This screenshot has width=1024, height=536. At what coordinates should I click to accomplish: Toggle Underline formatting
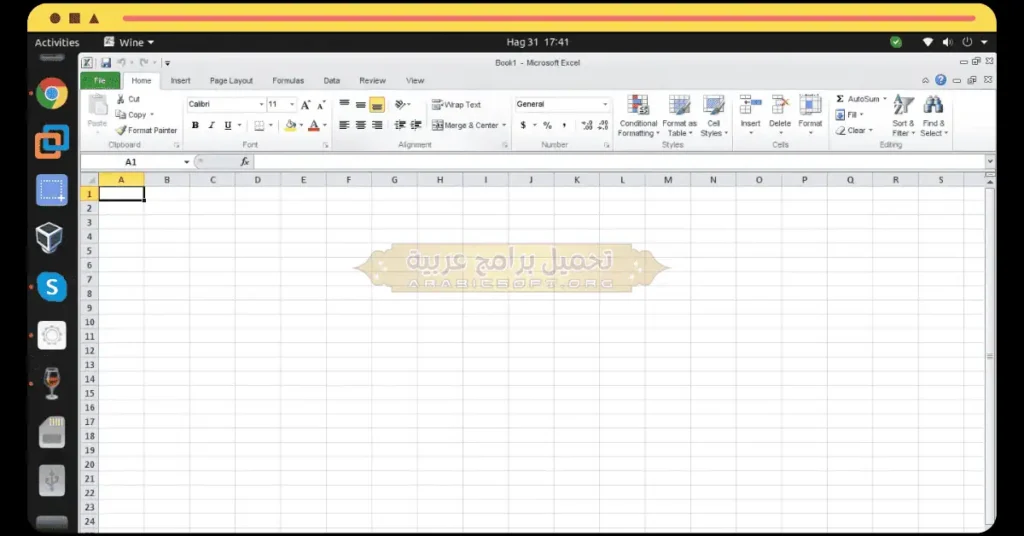(x=227, y=125)
